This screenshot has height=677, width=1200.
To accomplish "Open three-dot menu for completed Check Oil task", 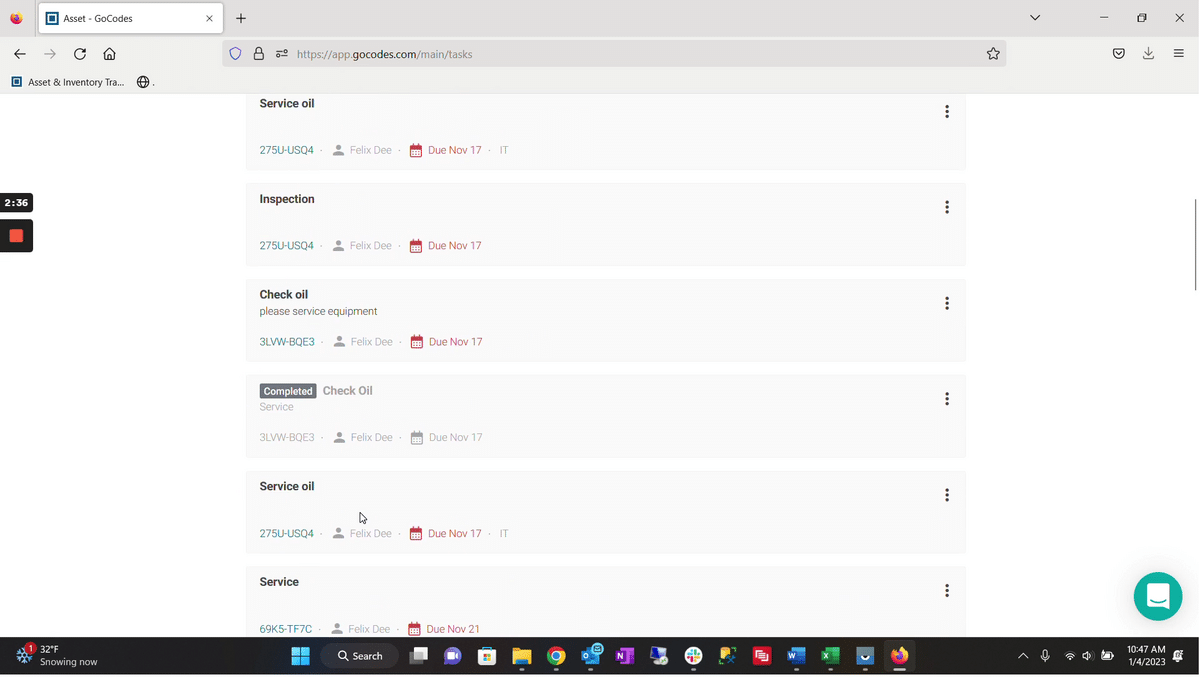I will click(x=946, y=399).
